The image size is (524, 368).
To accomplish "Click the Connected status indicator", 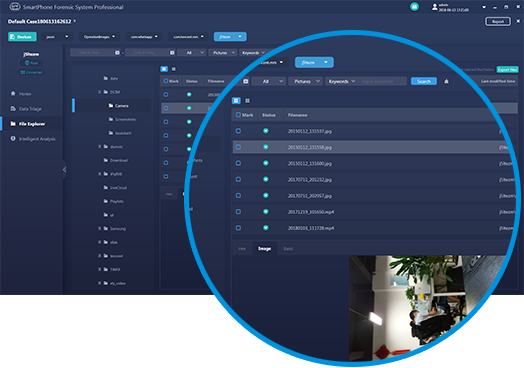I will click(x=31, y=72).
